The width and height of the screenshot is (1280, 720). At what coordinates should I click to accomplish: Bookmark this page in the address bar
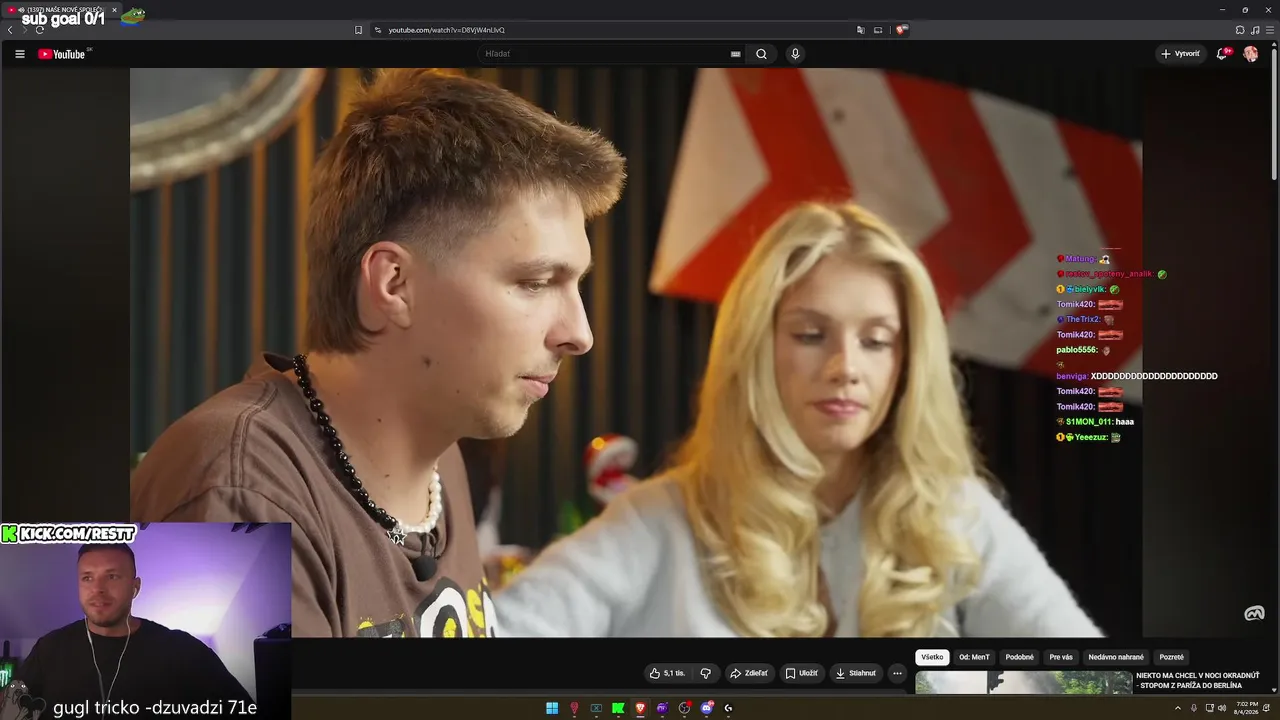pyautogui.click(x=358, y=30)
